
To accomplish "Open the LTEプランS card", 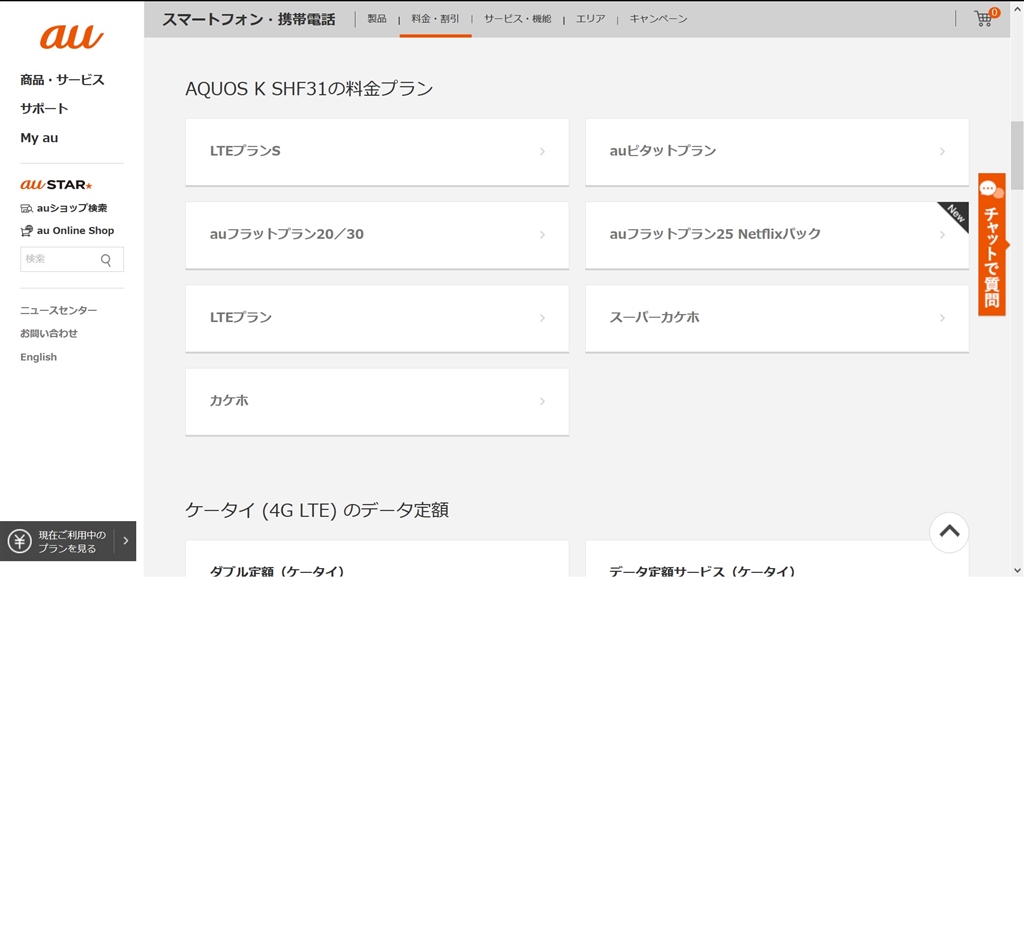I will coord(377,152).
